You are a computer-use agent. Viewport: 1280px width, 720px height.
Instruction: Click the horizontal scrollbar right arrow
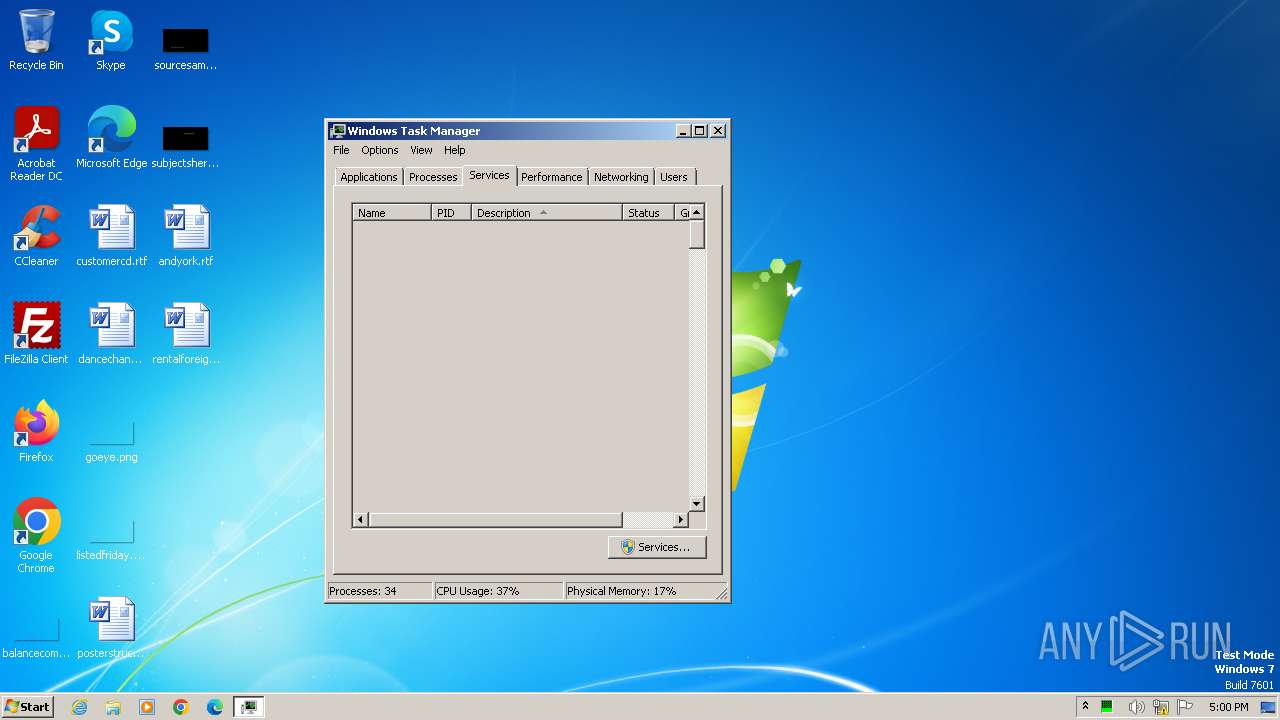pos(680,520)
